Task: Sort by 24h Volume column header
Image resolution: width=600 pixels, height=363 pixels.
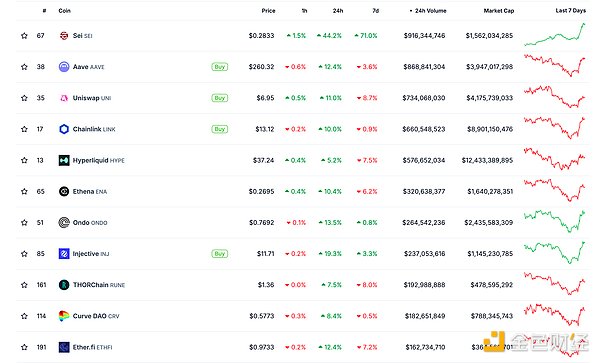Action: tap(428, 11)
